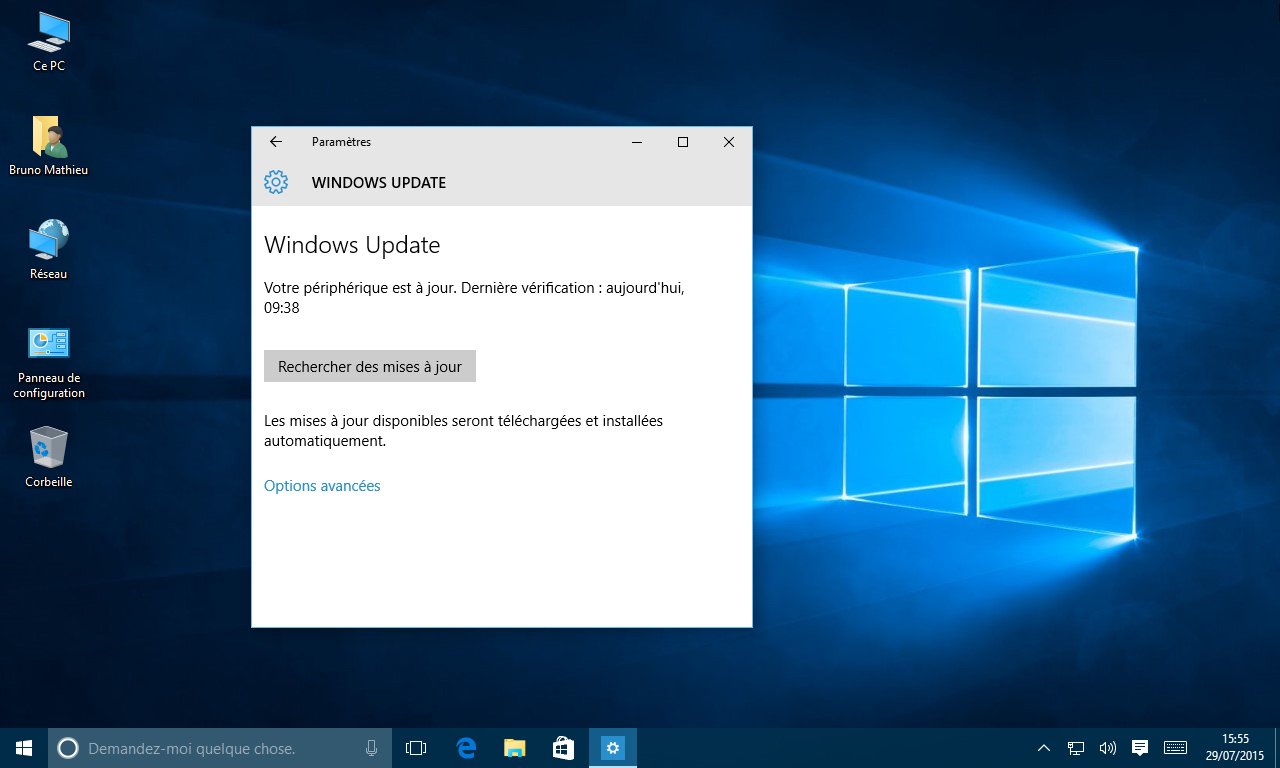Click the Windows Update gear icon
The height and width of the screenshot is (768, 1280).
pos(276,182)
